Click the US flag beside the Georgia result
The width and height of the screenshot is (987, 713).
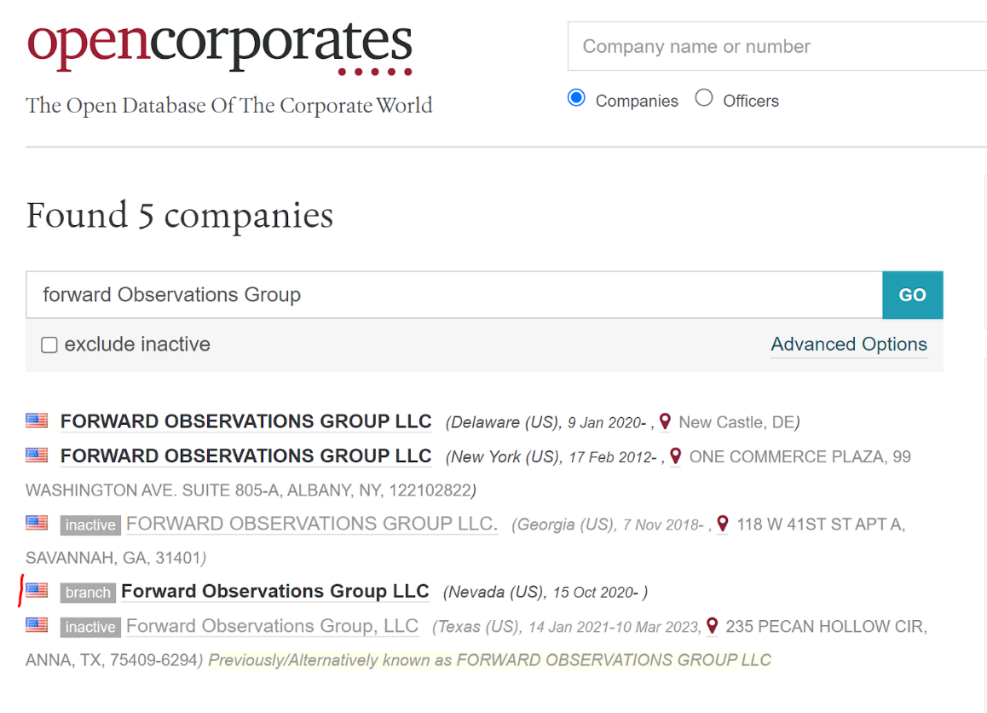point(37,522)
